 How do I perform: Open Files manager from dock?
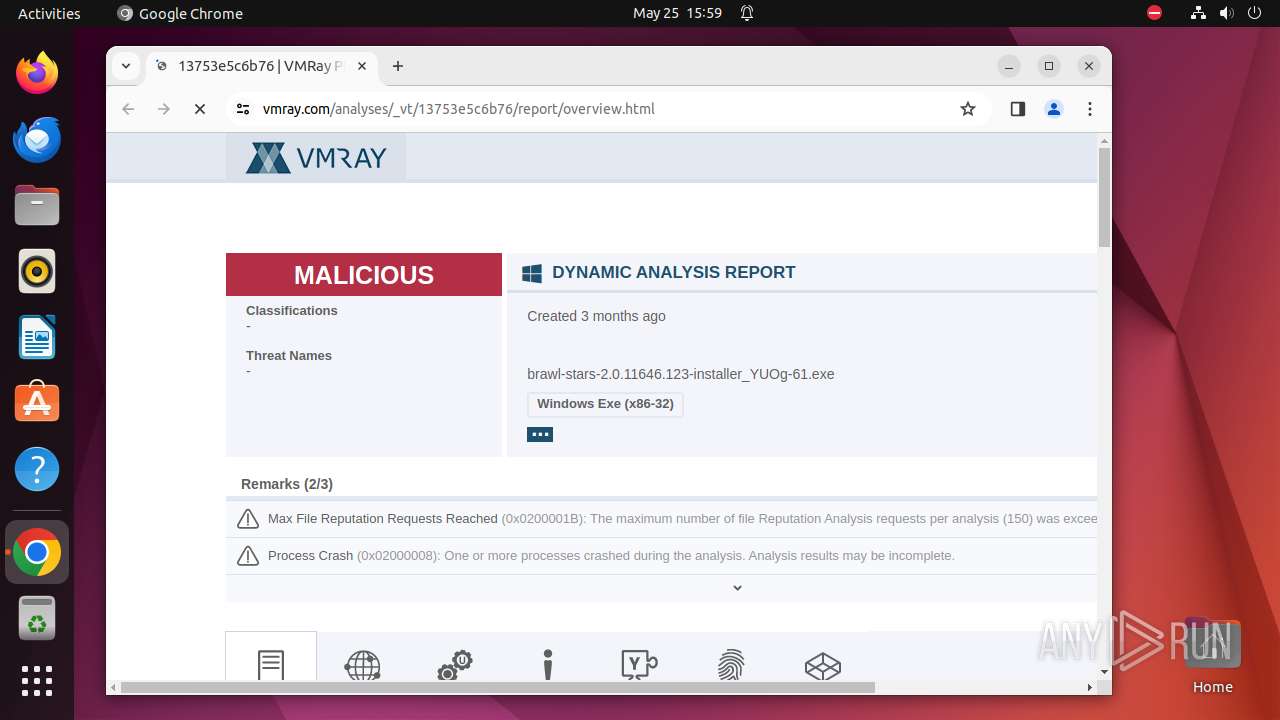coord(37,205)
